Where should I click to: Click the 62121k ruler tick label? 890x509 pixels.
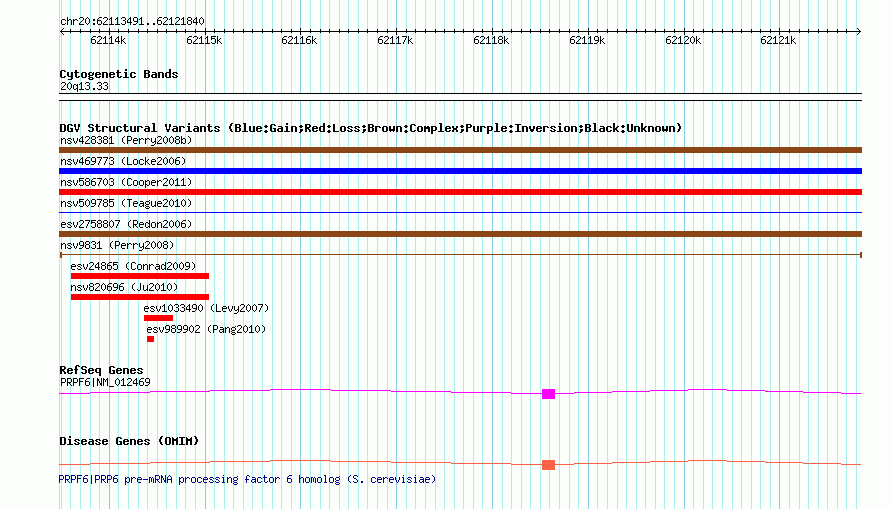(x=778, y=40)
